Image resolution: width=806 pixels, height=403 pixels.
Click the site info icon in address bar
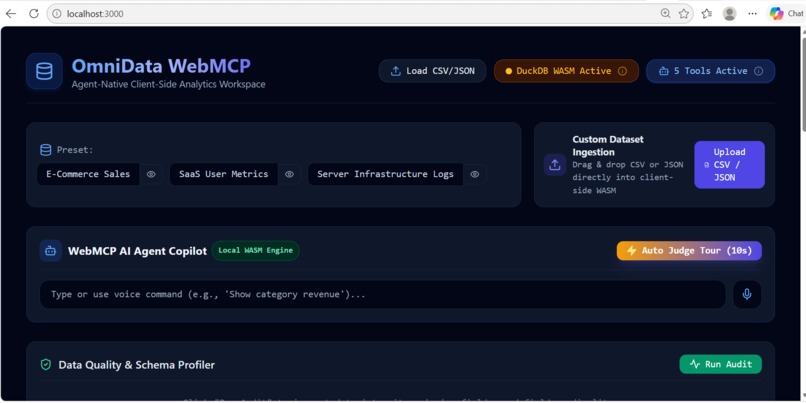tap(57, 14)
